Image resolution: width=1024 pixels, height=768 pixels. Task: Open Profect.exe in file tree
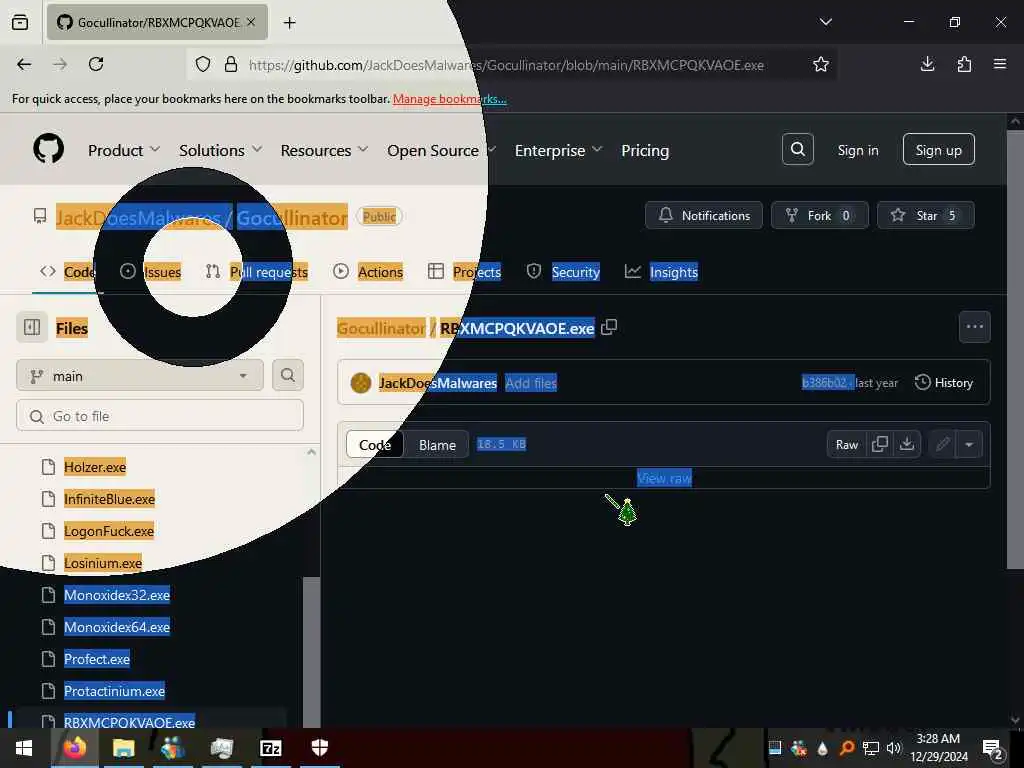click(97, 659)
